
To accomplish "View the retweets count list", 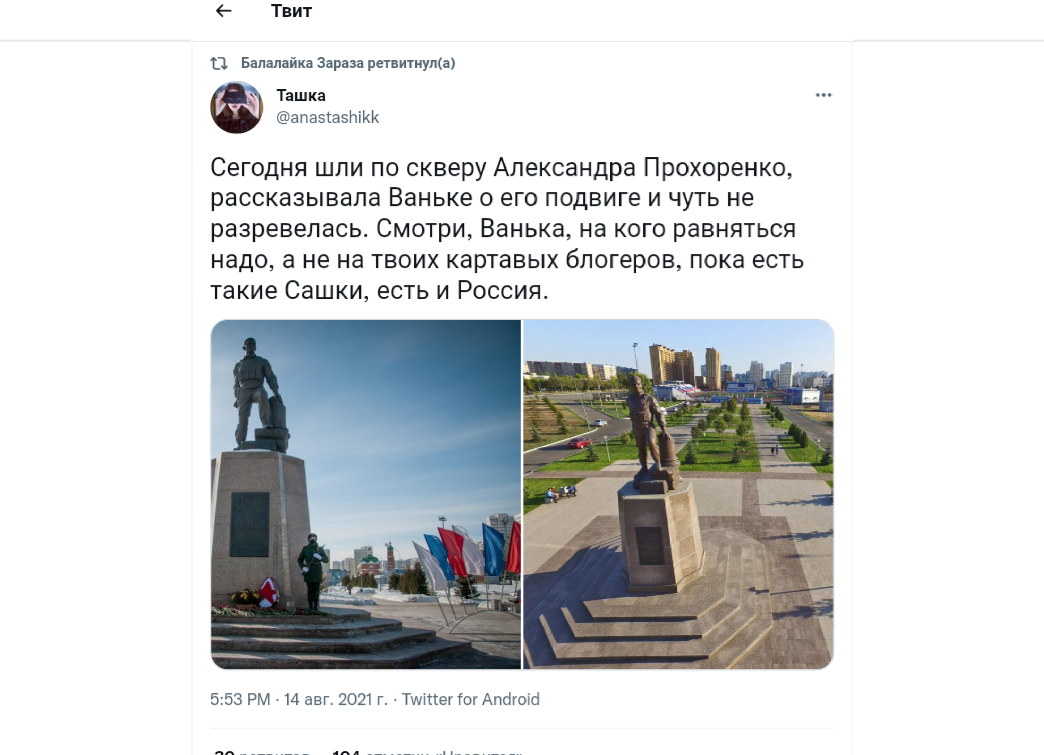I will (261, 752).
